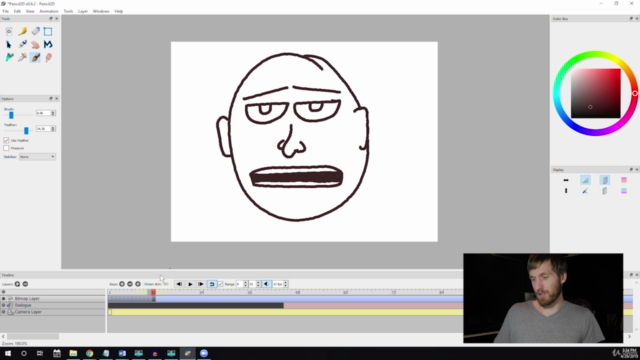
Task: Toggle the Use Feather checkbox
Action: [x=6, y=140]
